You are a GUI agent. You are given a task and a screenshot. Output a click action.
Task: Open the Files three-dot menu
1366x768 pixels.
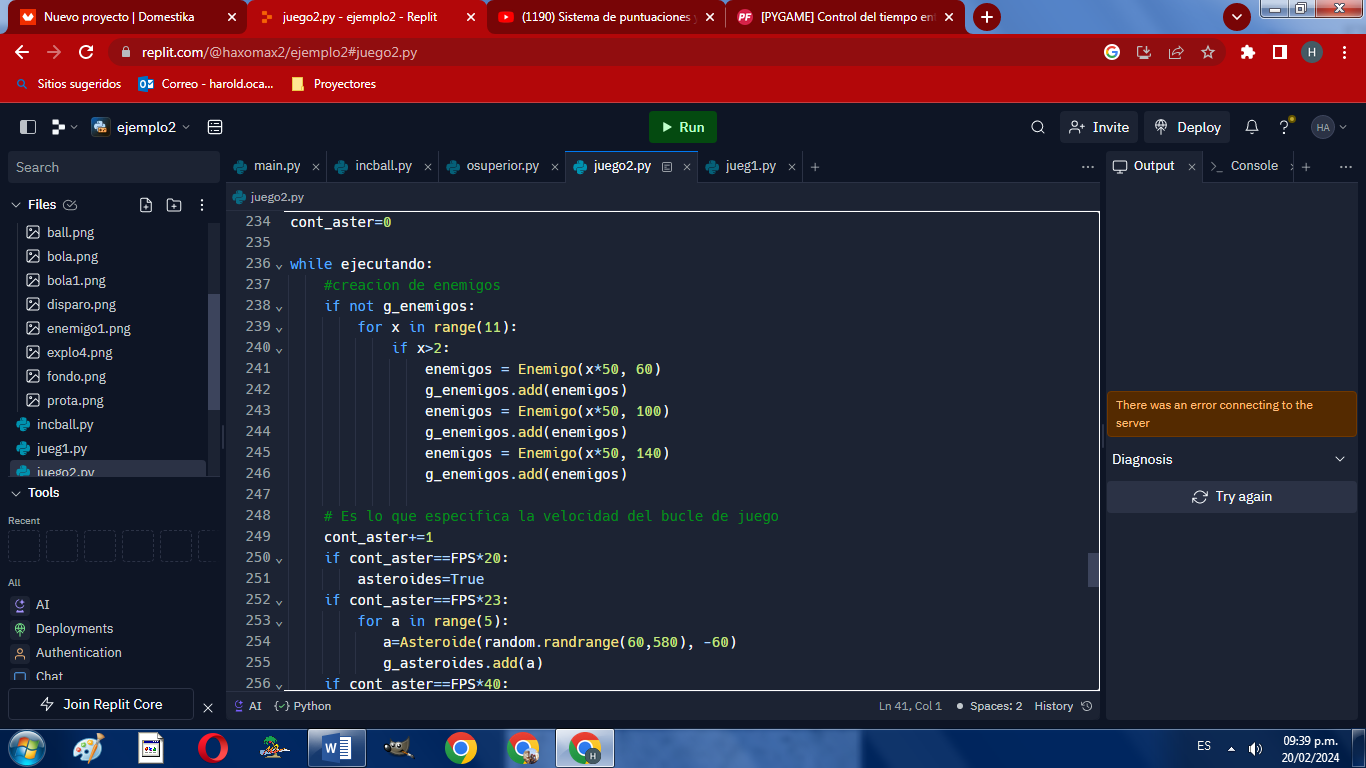point(202,204)
